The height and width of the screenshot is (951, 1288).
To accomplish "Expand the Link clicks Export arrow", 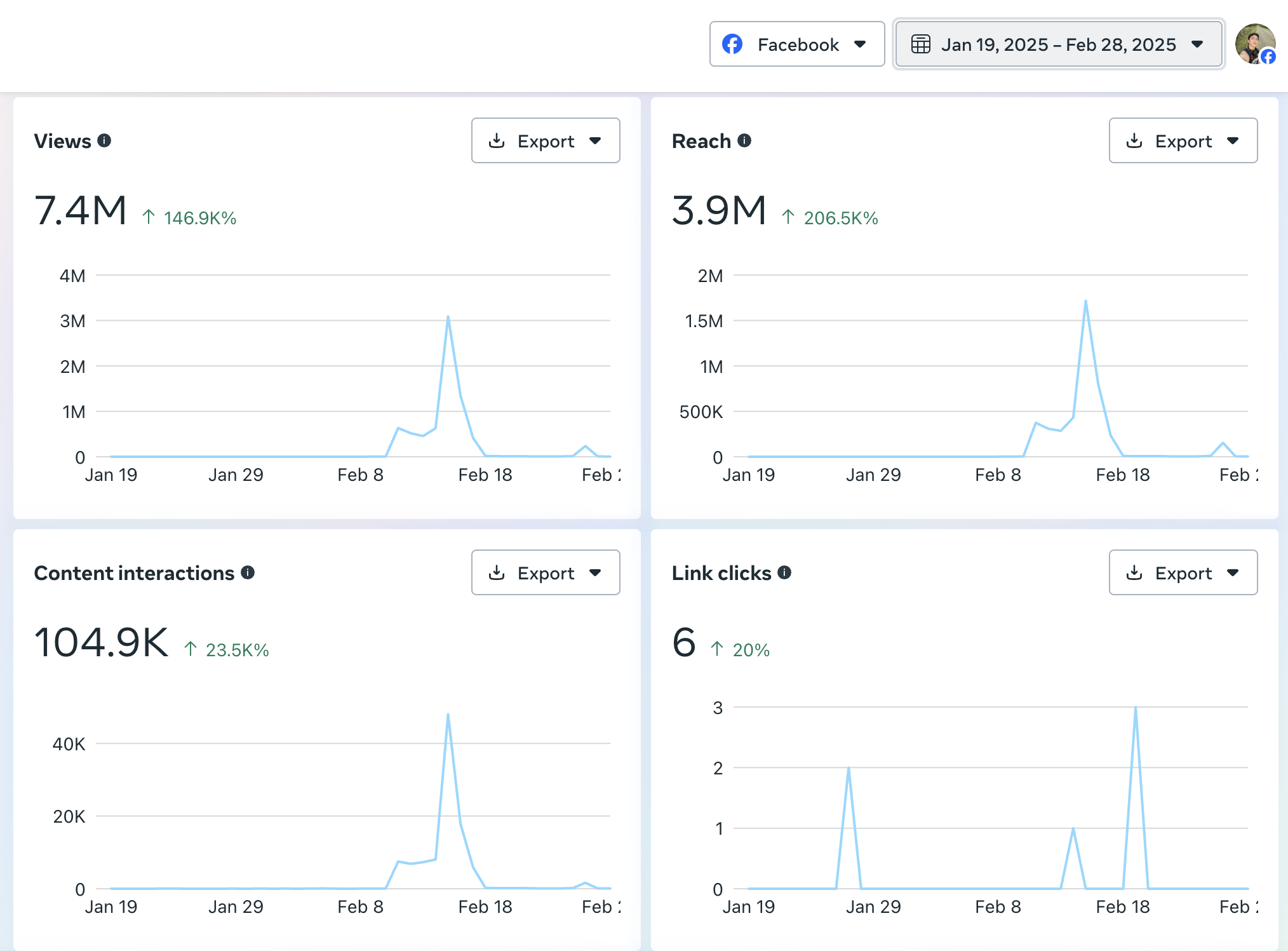I will click(1233, 572).
